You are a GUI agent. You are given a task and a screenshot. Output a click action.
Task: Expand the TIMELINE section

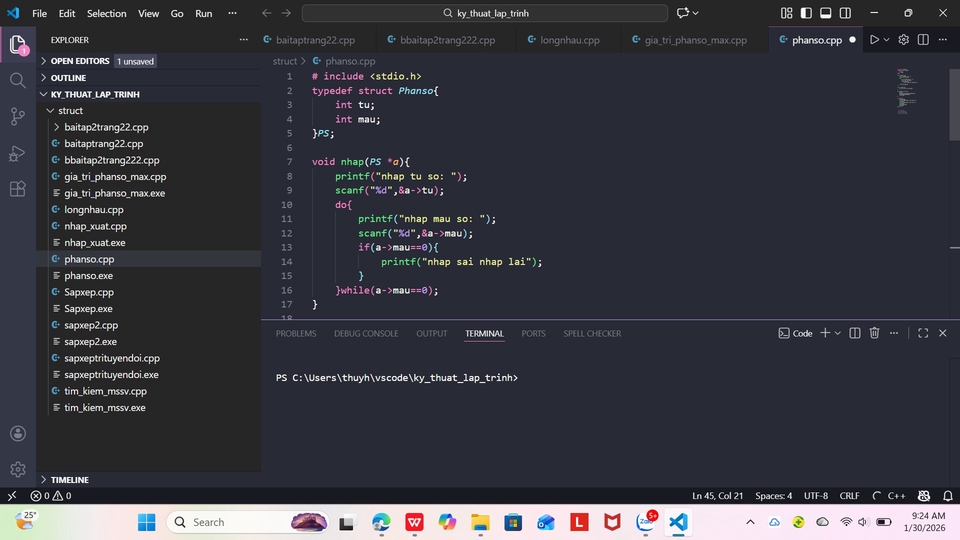click(x=70, y=480)
